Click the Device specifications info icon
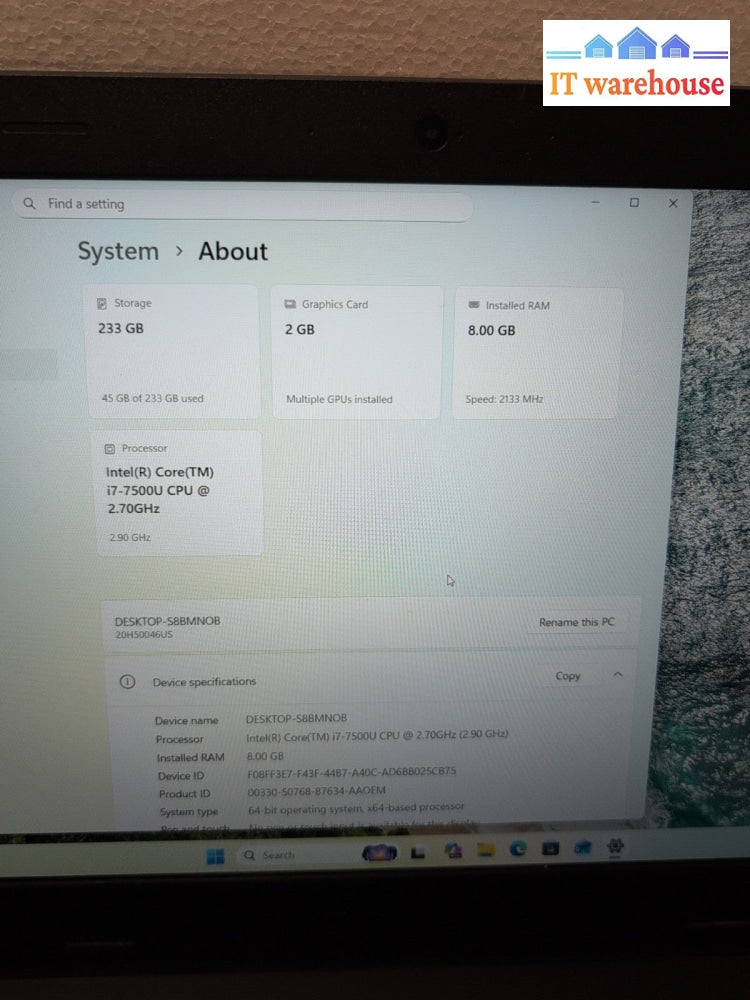Viewport: 750px width, 1000px height. pyautogui.click(x=128, y=682)
